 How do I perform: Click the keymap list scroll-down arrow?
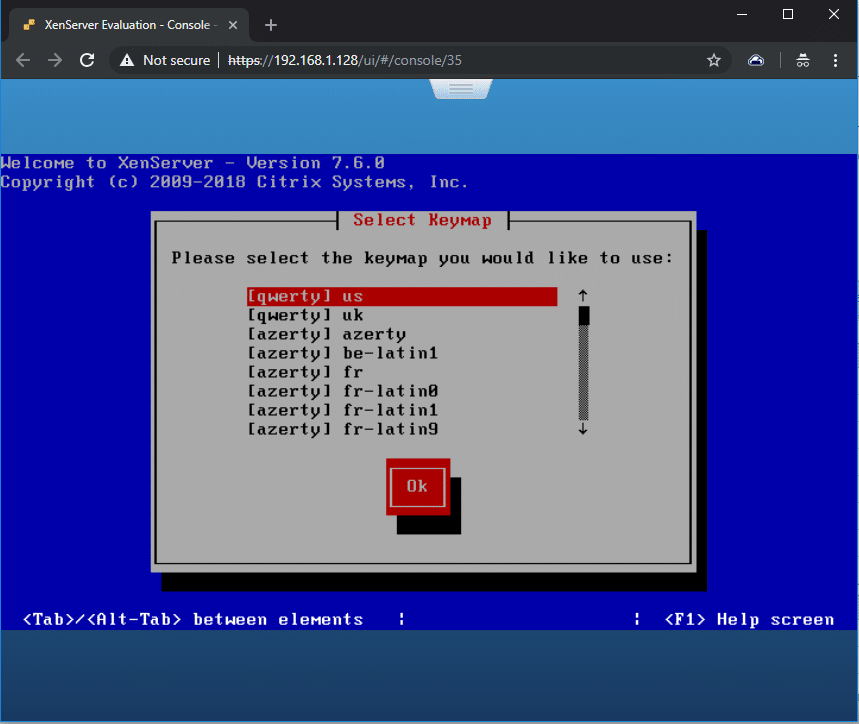pos(583,429)
